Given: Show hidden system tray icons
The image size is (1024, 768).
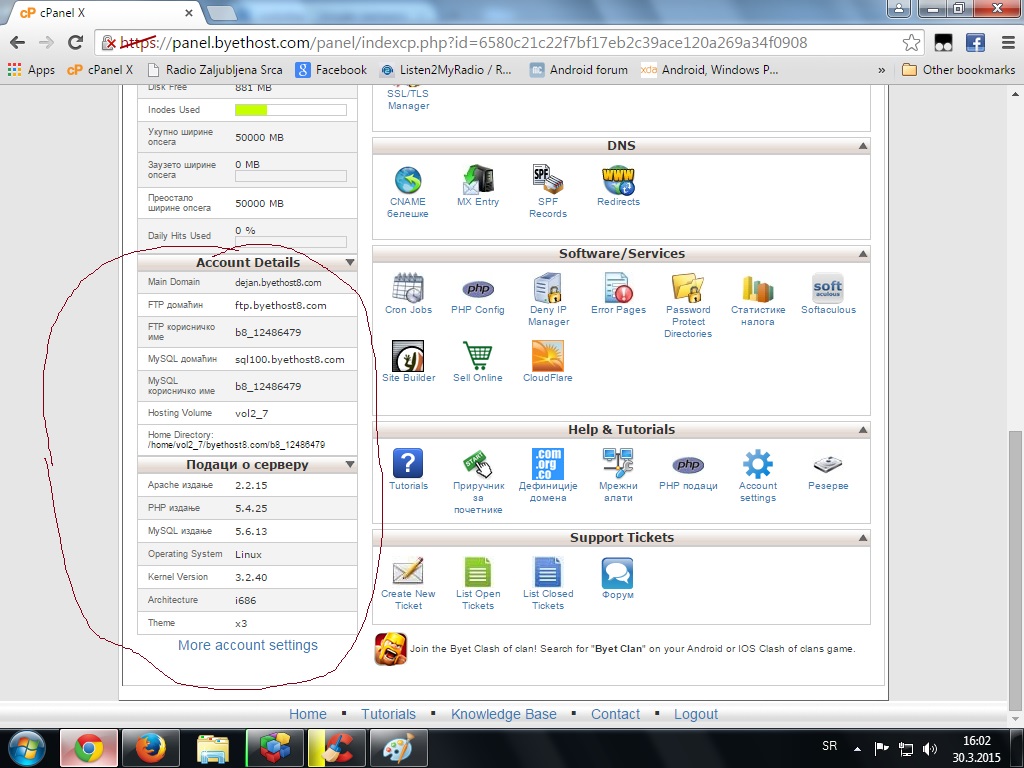Looking at the screenshot, I should pyautogui.click(x=857, y=748).
